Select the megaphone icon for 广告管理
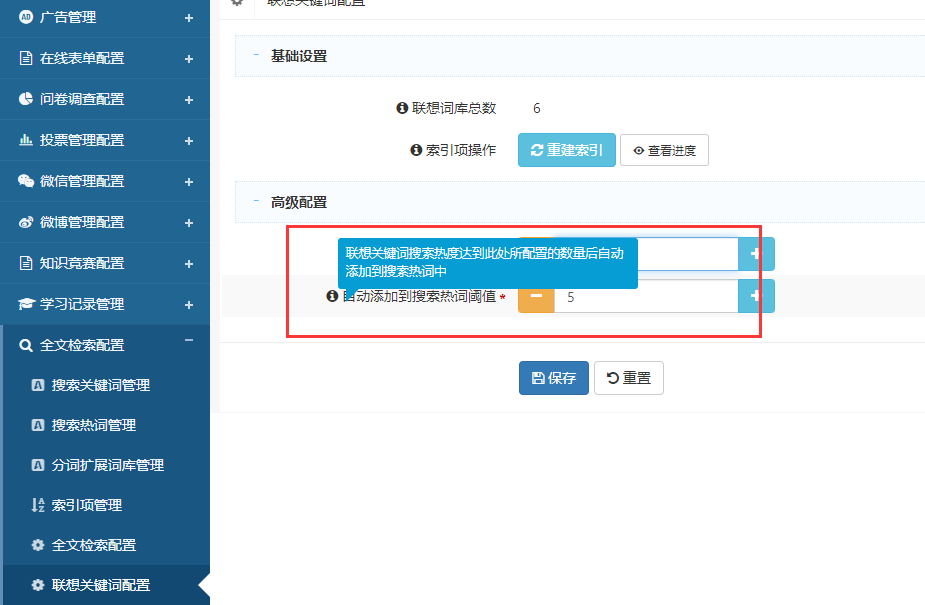 point(27,17)
